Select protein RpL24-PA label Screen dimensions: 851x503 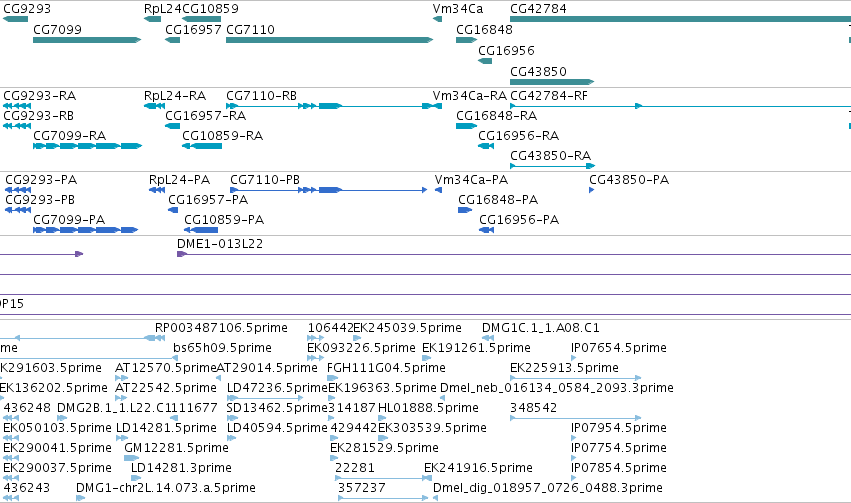tap(180, 180)
